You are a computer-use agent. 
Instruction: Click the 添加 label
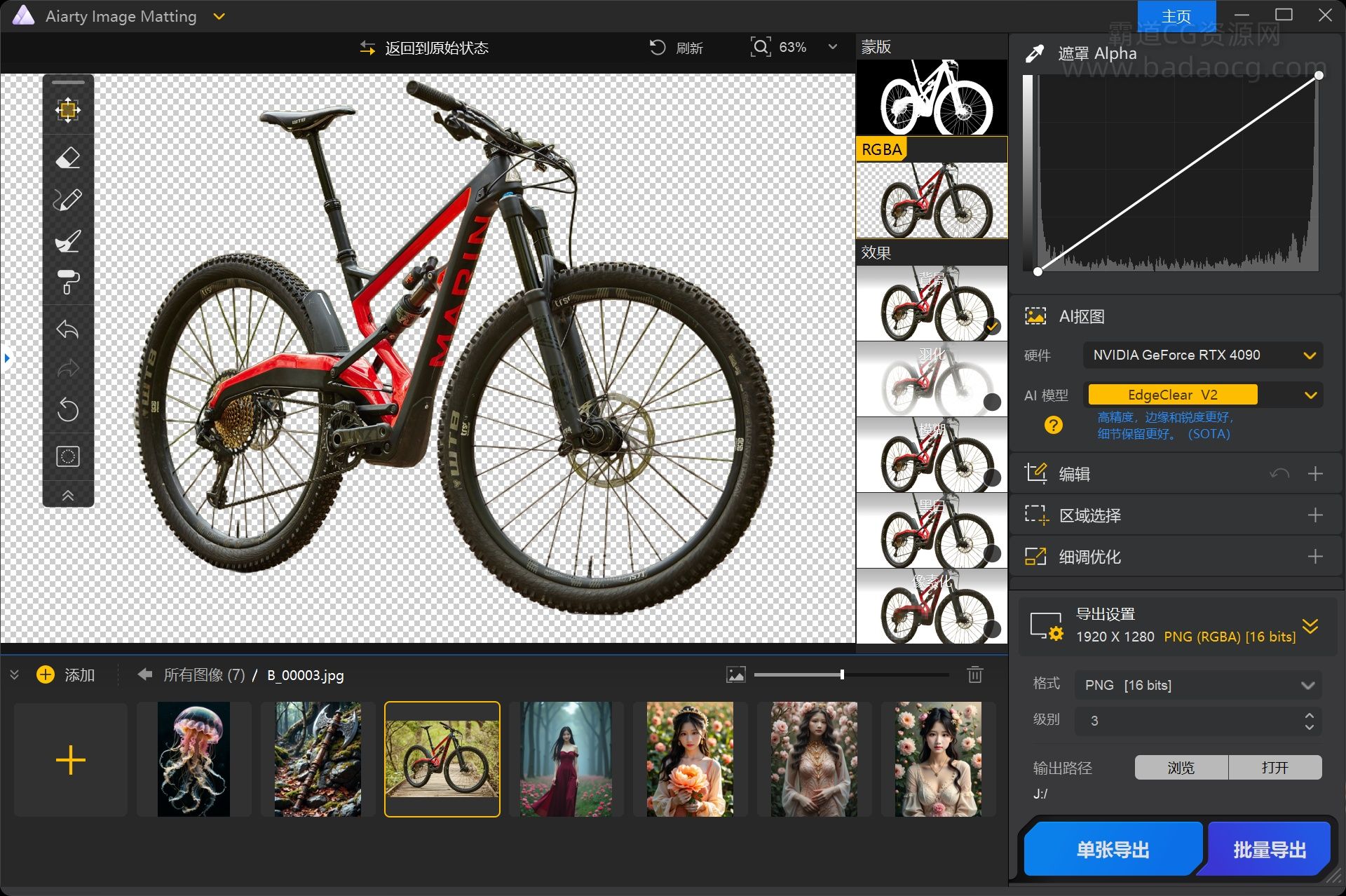click(79, 674)
